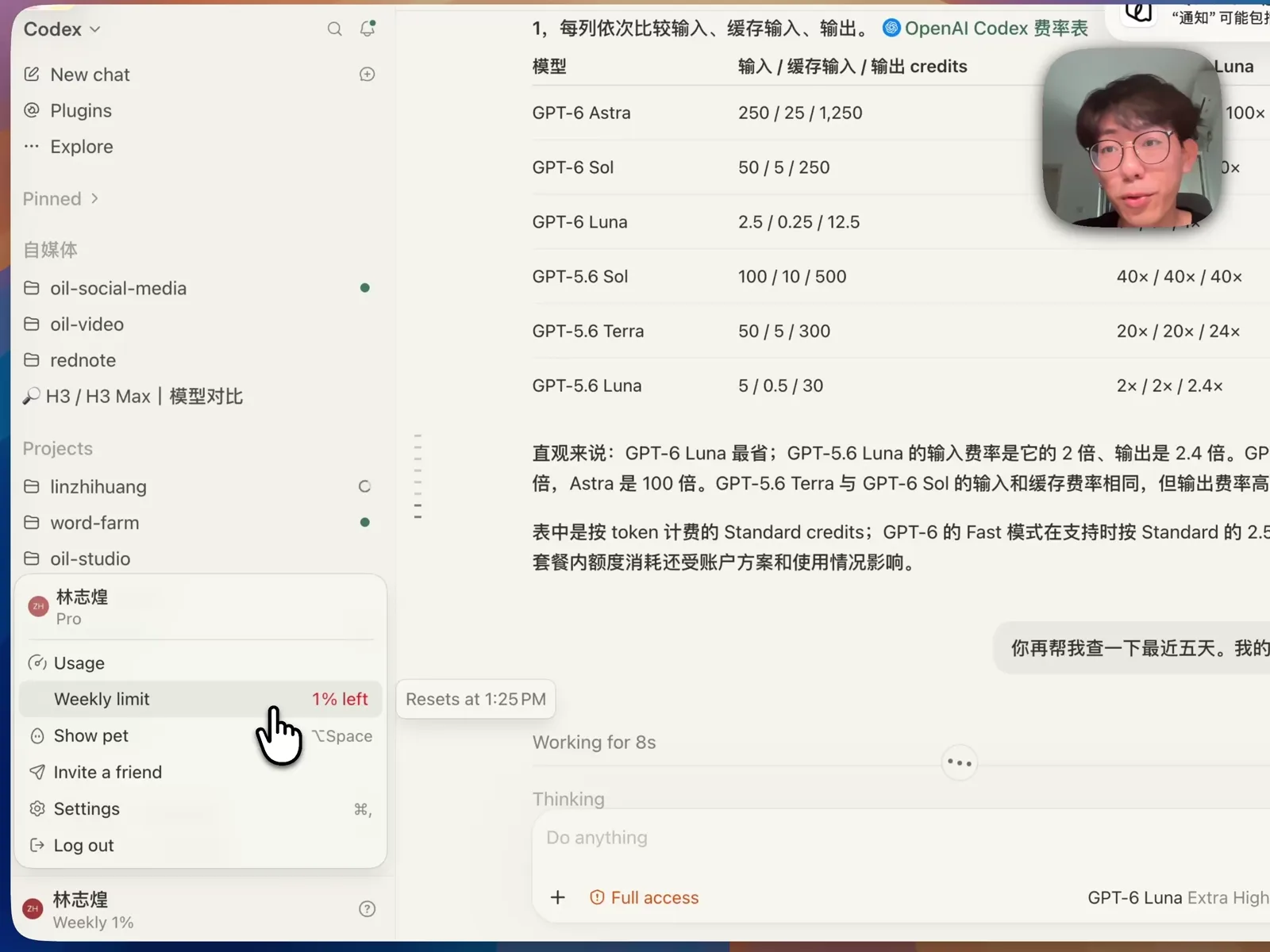Click the GPT-5.6 Terra table cell
The width and height of the screenshot is (1270, 952).
[x=588, y=331]
